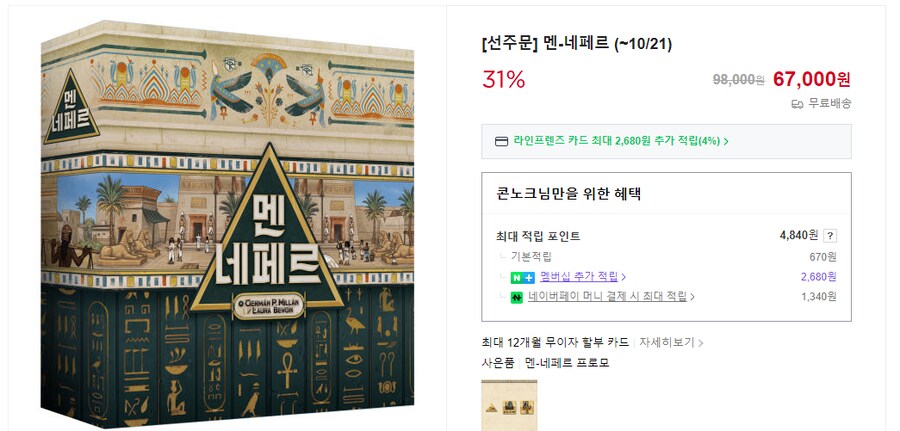900x431 pixels.
Task: Click the 콘노크님만을 위한 혜택 heading
Action: [x=568, y=194]
